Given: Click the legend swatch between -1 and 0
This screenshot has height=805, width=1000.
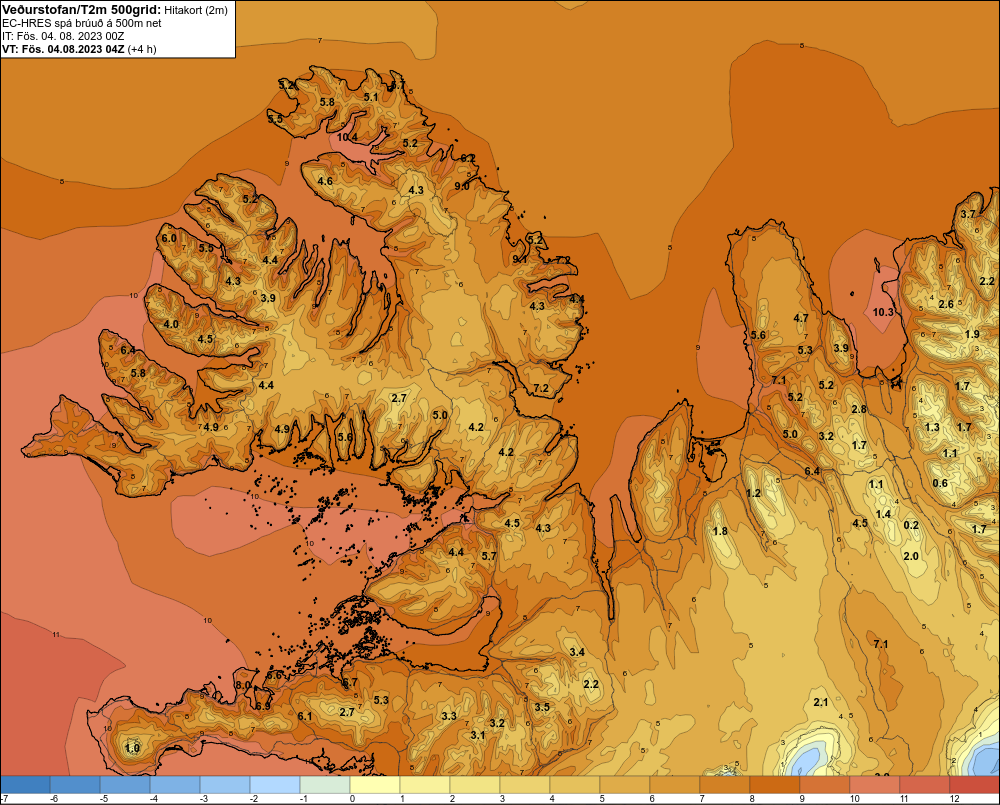Looking at the screenshot, I should tap(325, 785).
